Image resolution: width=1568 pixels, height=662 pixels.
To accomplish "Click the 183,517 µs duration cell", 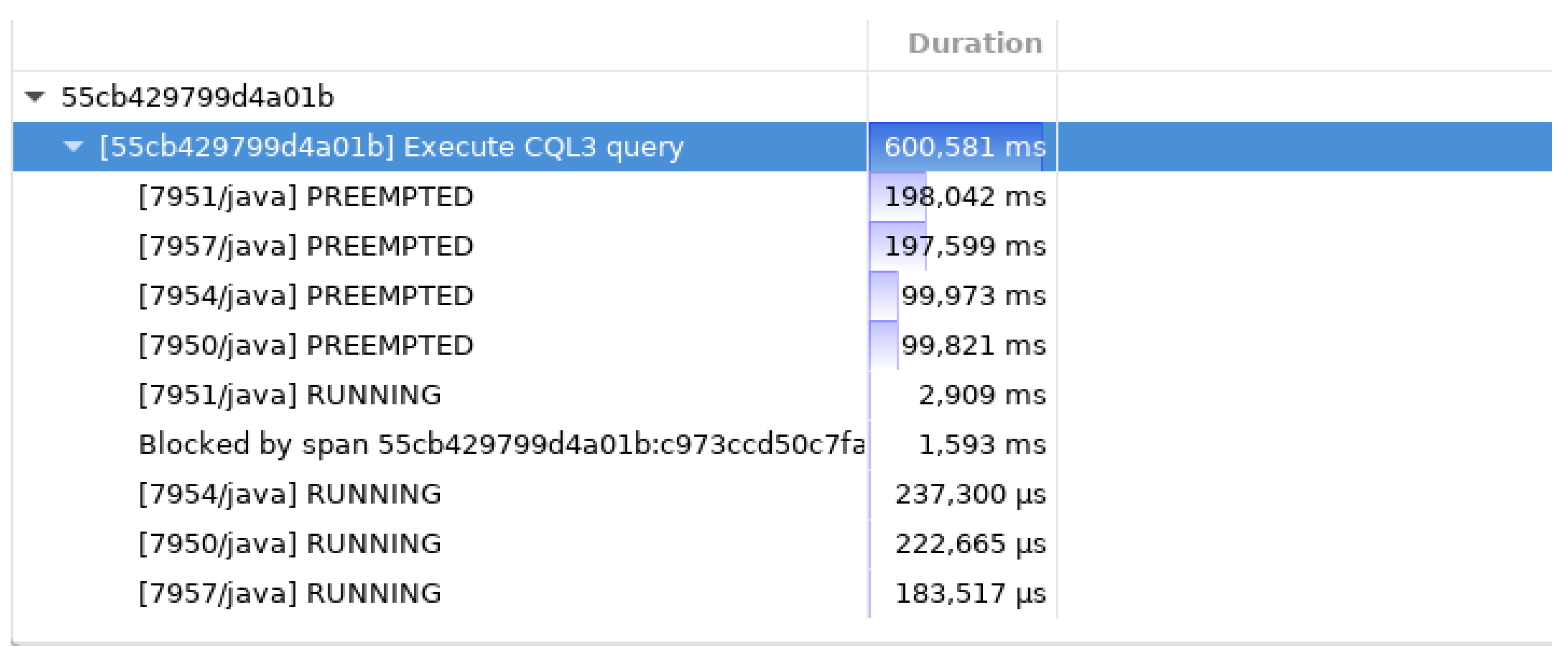I will pyautogui.click(x=969, y=593).
